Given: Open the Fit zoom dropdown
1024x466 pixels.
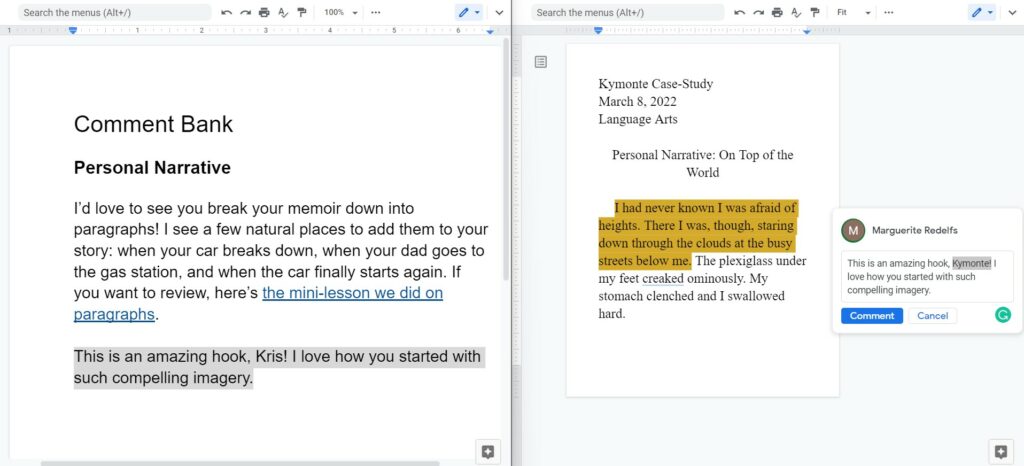Looking at the screenshot, I should point(854,12).
